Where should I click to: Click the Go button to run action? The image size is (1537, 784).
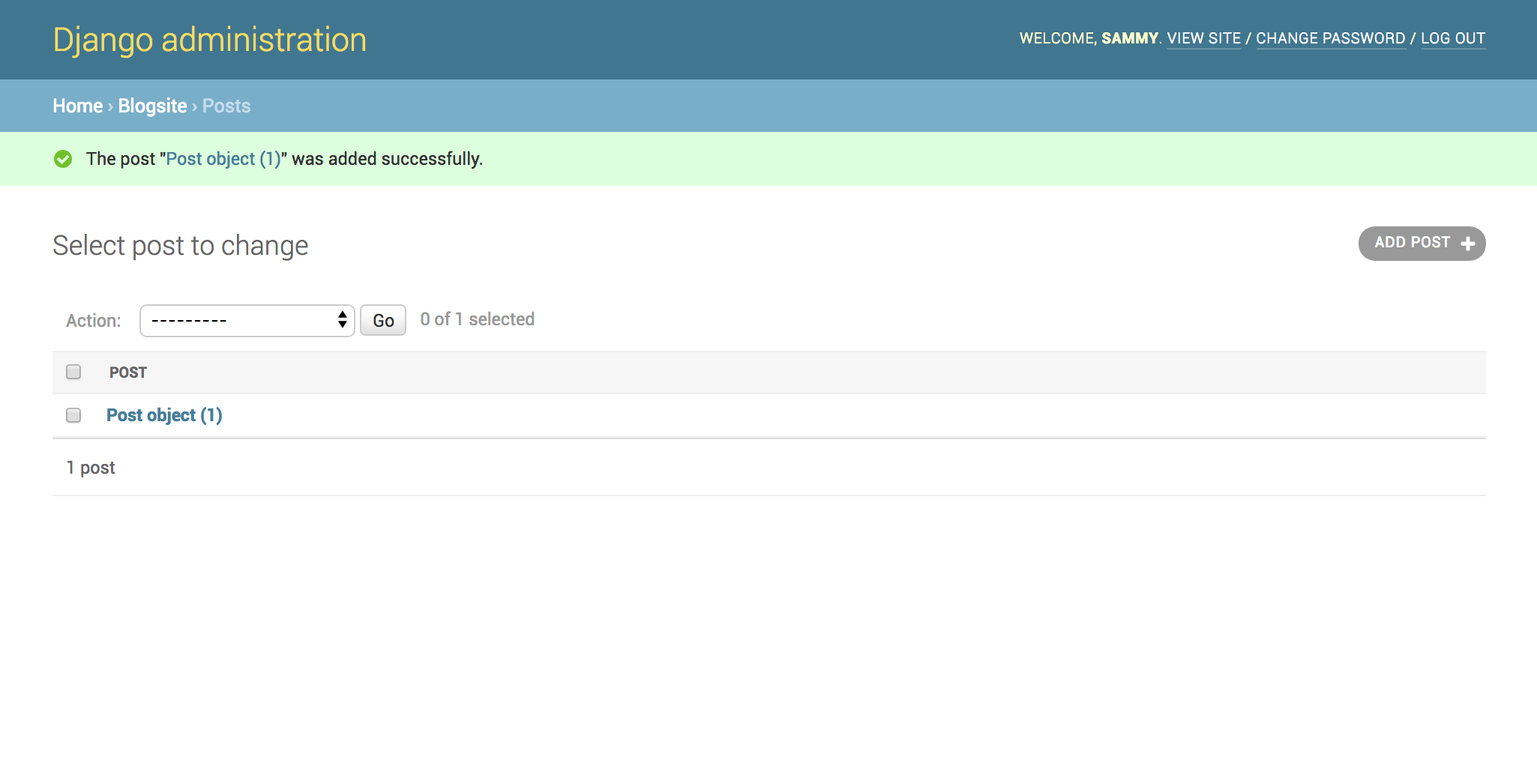click(x=383, y=320)
